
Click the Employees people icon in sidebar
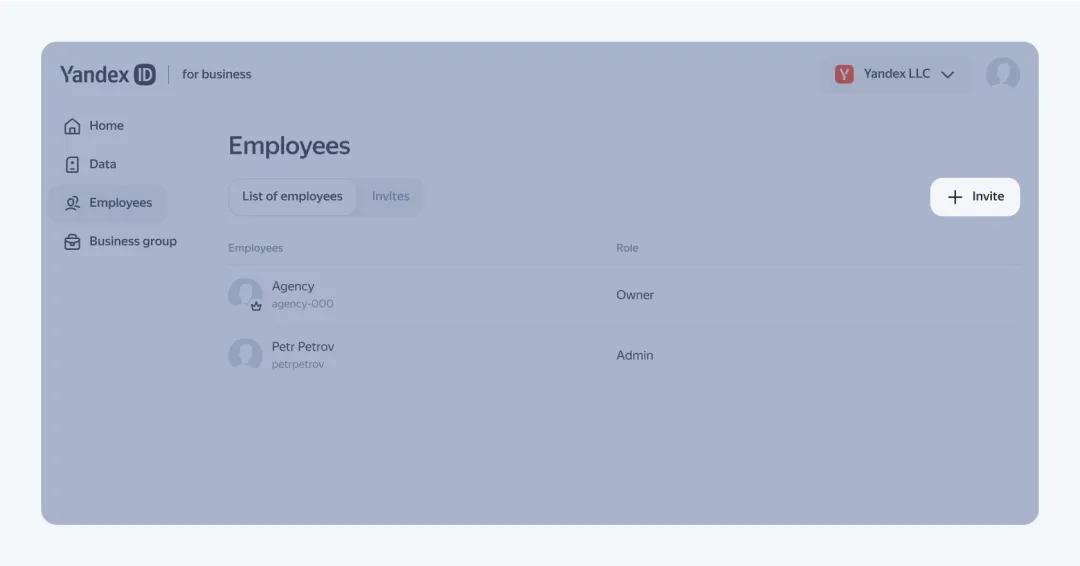pyautogui.click(x=72, y=203)
